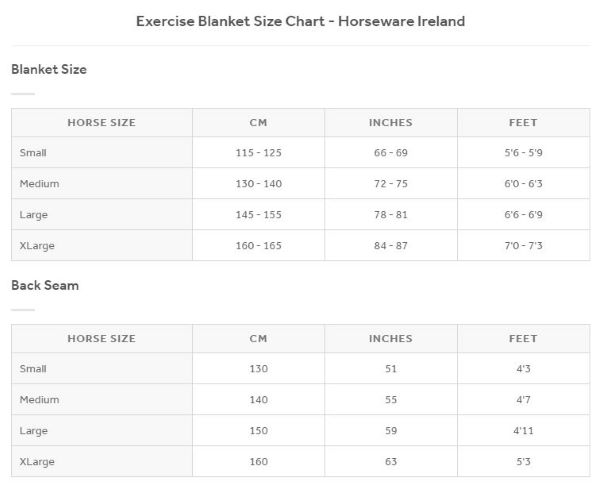Click the 4'11 back seam feet value

[x=523, y=431]
